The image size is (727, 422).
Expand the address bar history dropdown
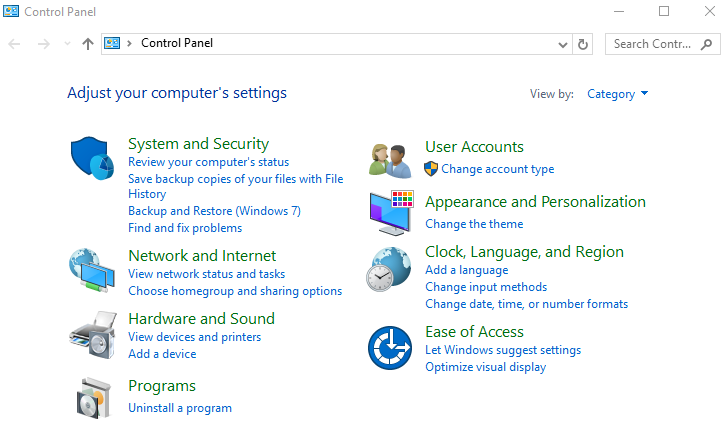click(563, 45)
